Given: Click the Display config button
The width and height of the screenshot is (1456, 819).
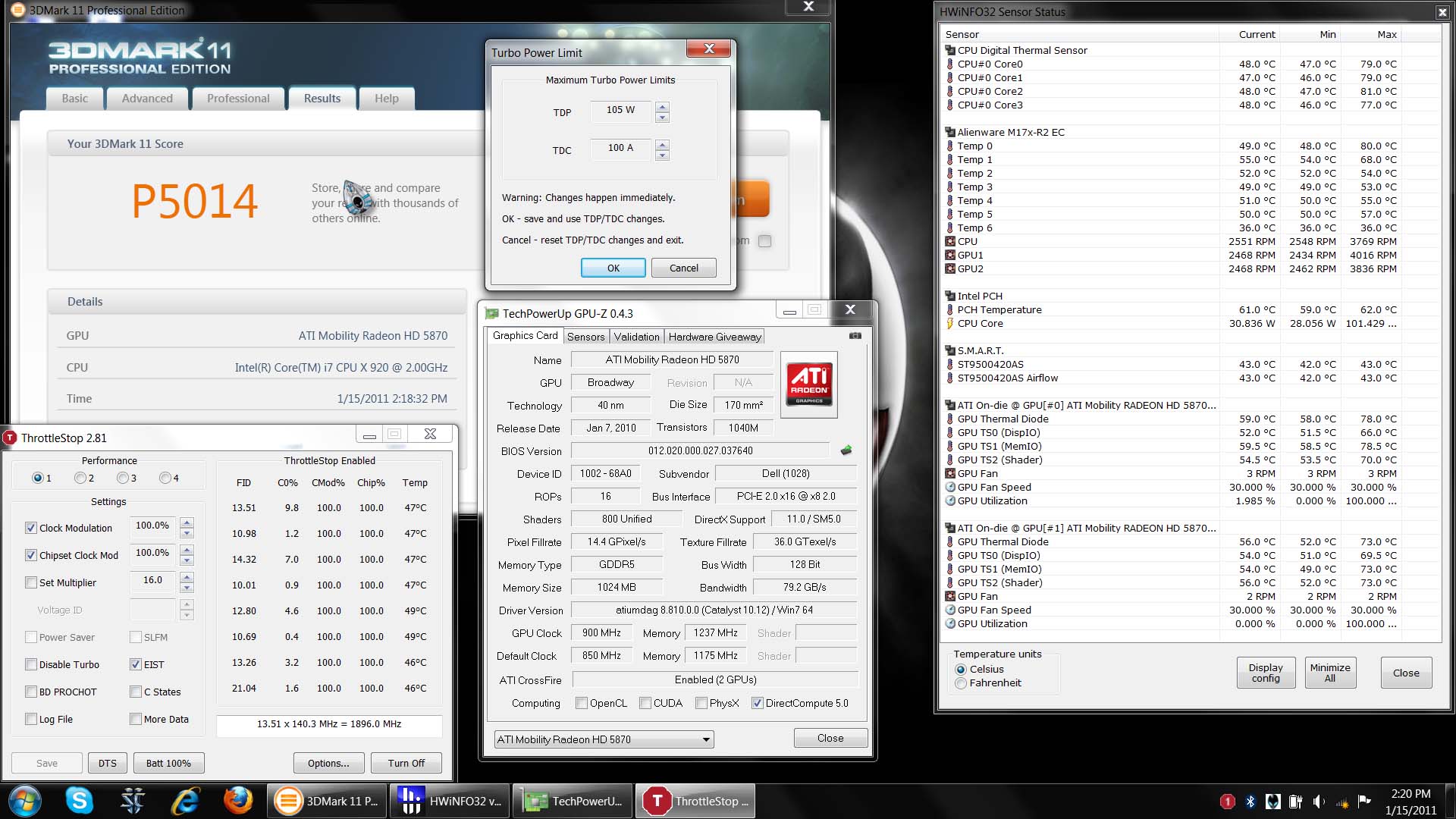Looking at the screenshot, I should point(1265,673).
